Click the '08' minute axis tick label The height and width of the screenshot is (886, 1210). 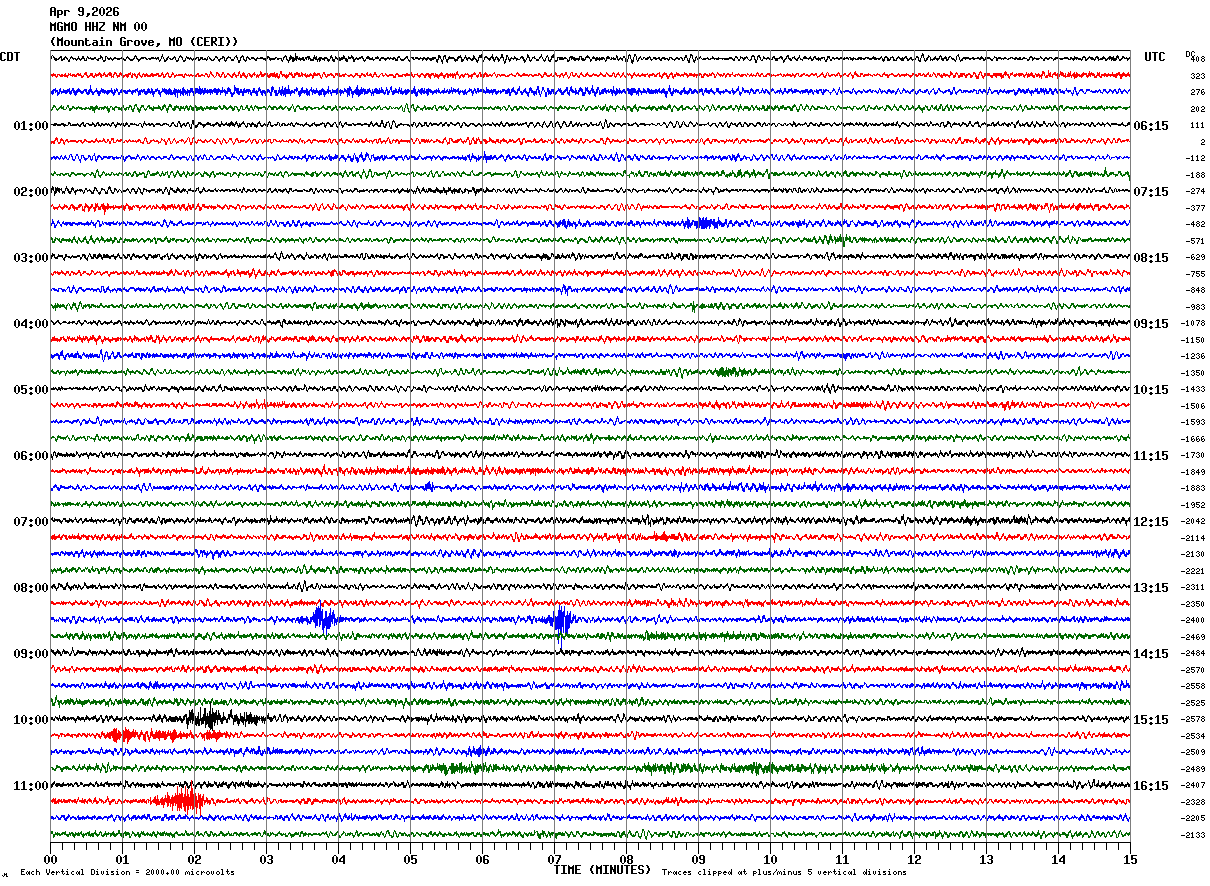tap(626, 859)
